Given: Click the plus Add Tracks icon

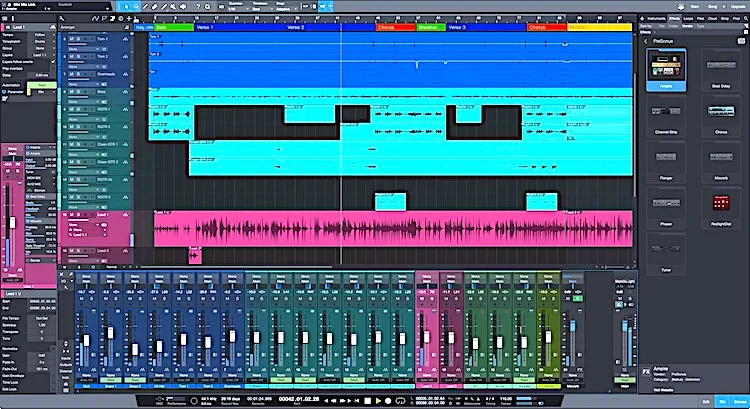Looking at the screenshot, I should 129,19.
